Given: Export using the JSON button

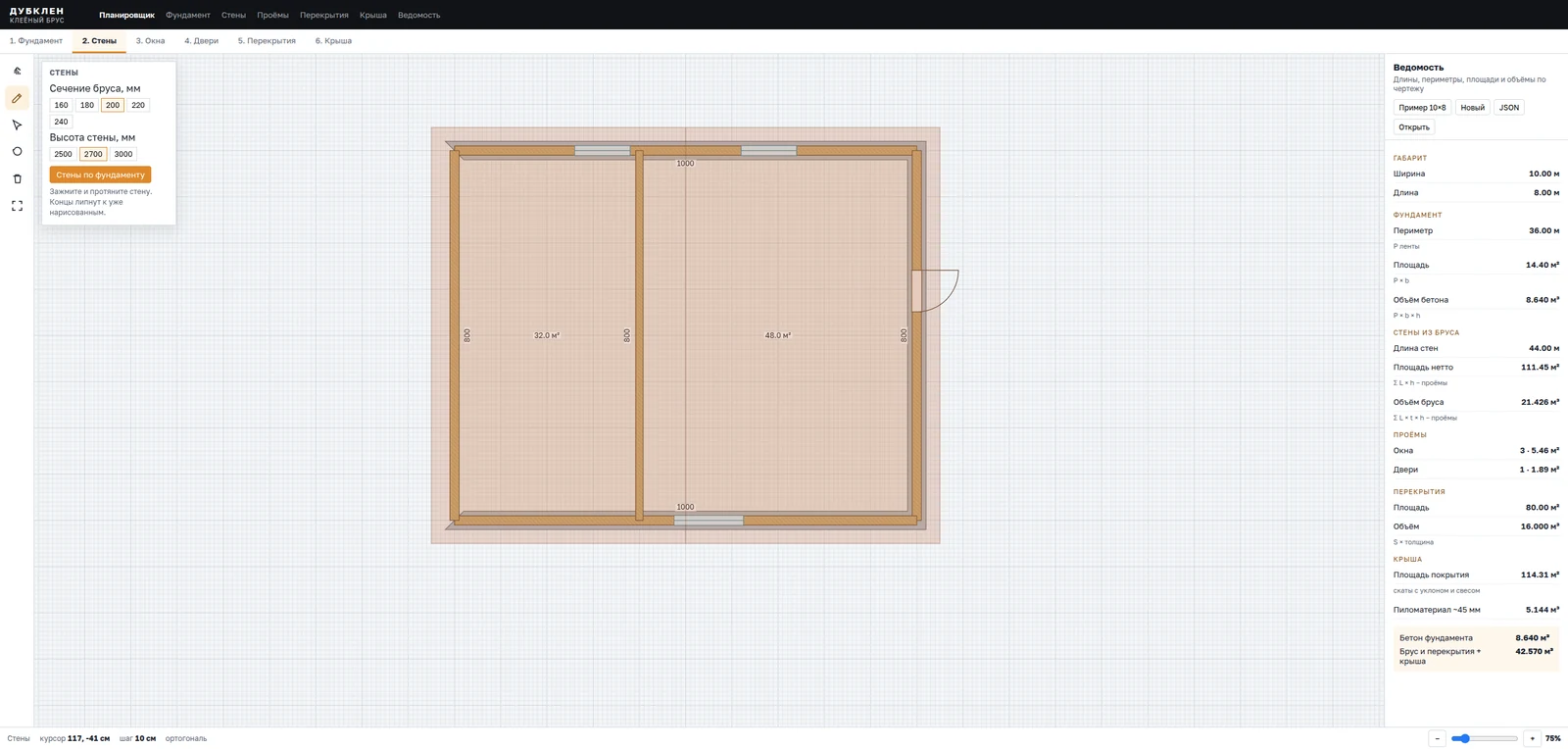Looking at the screenshot, I should tap(1509, 108).
